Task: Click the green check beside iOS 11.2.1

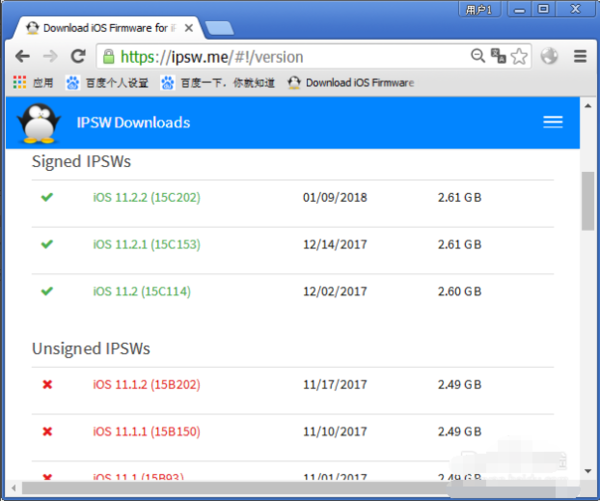Action: 47,244
